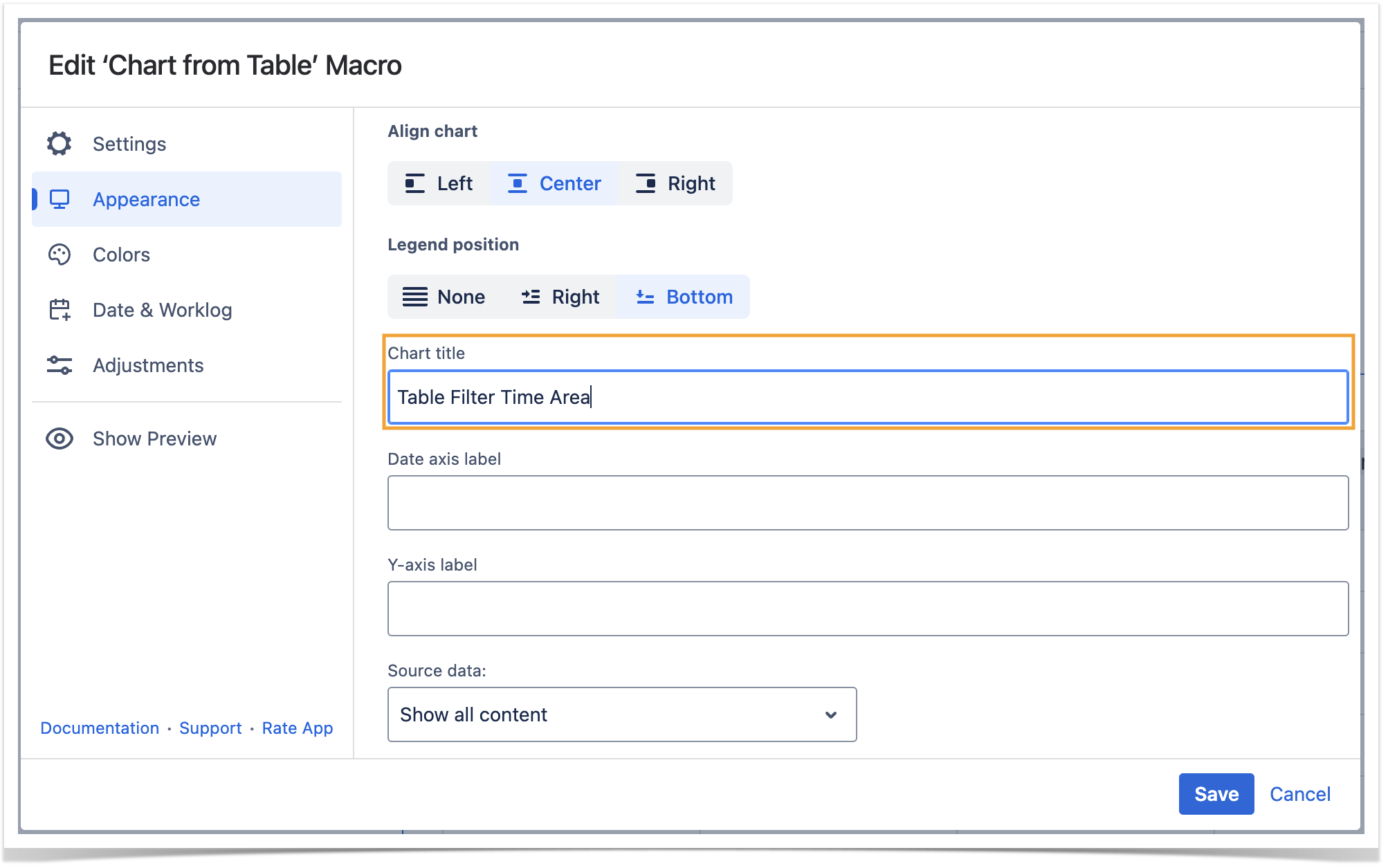Align chart to the right
The width and height of the screenshot is (1388, 868).
675,183
